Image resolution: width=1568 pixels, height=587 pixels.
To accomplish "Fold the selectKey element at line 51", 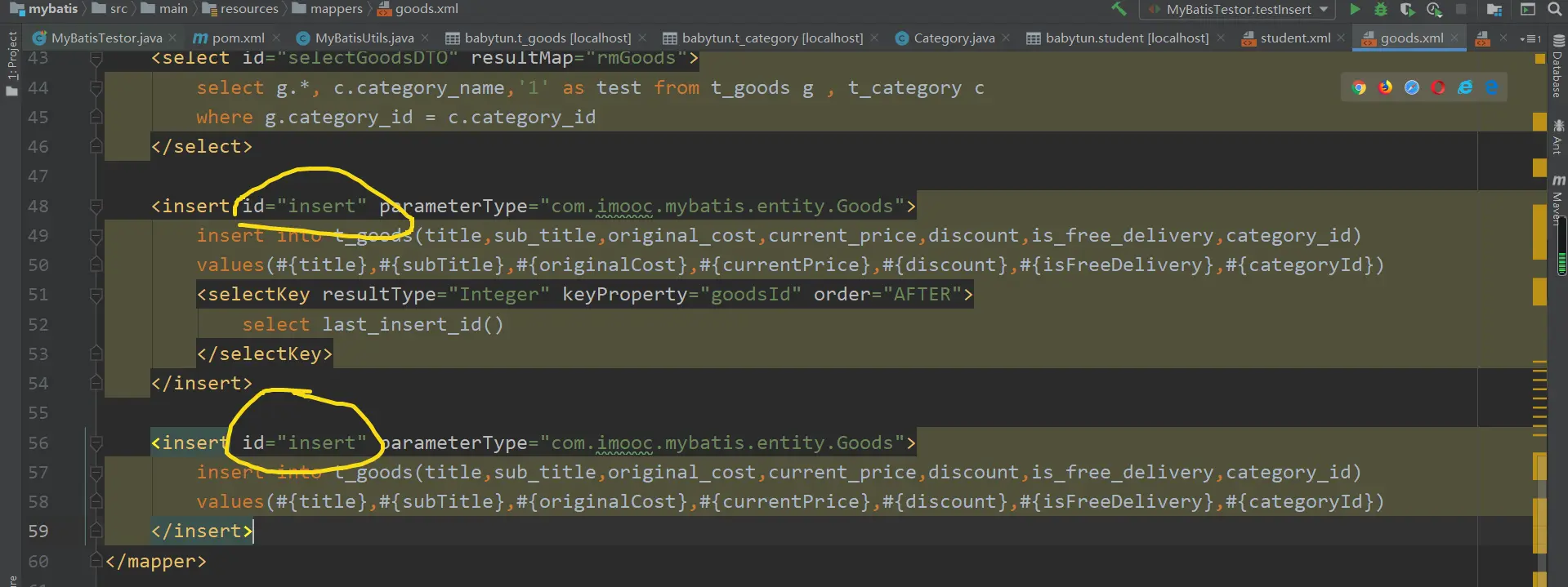I will pos(96,295).
